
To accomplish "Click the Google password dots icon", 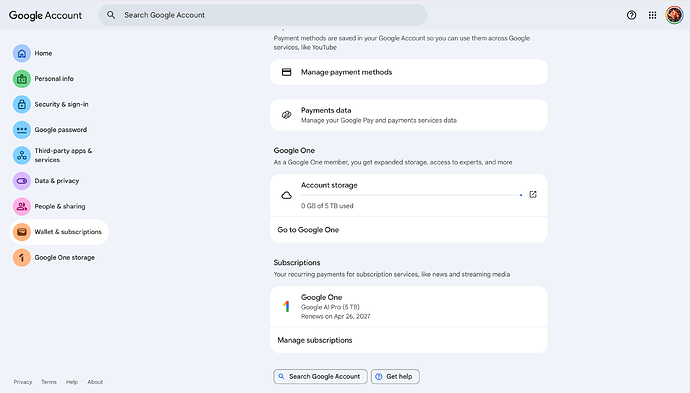I will pyautogui.click(x=22, y=130).
